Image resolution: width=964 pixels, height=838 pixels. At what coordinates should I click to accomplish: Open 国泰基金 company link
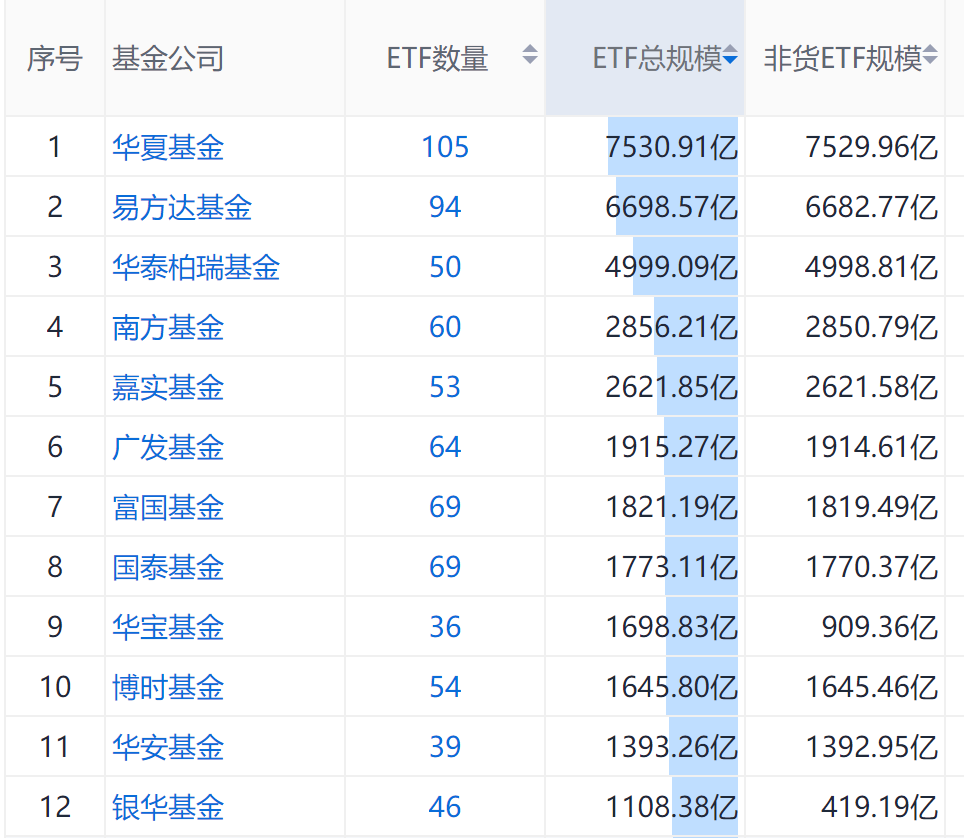tap(168, 567)
